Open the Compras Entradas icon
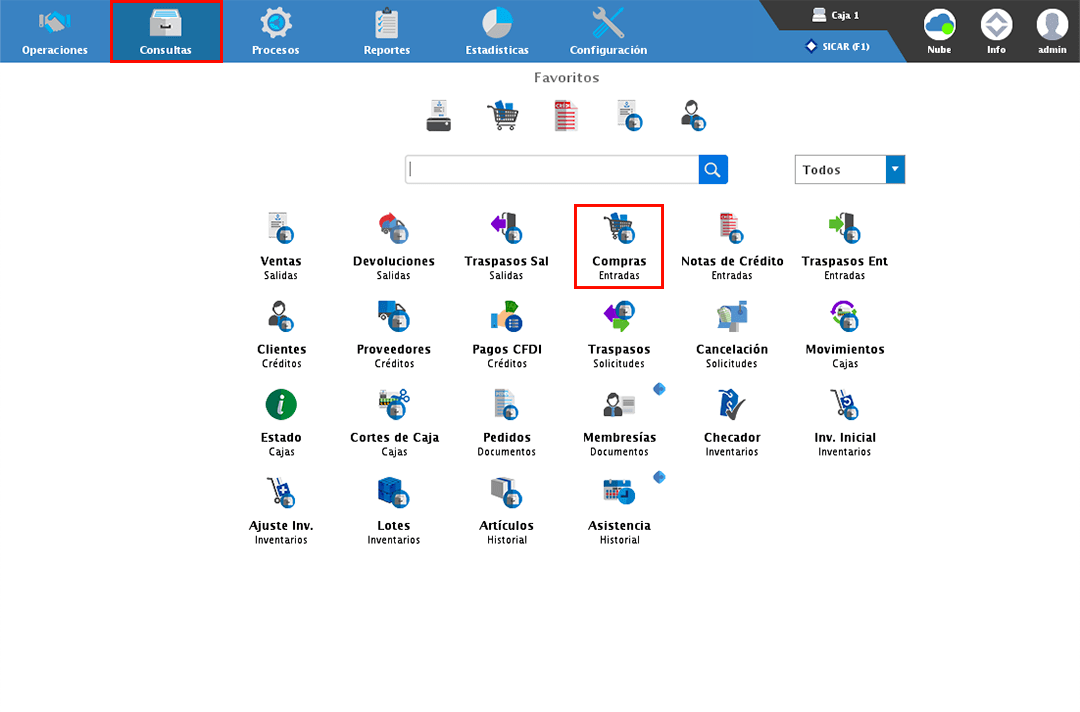This screenshot has height=712, width=1080. point(619,230)
